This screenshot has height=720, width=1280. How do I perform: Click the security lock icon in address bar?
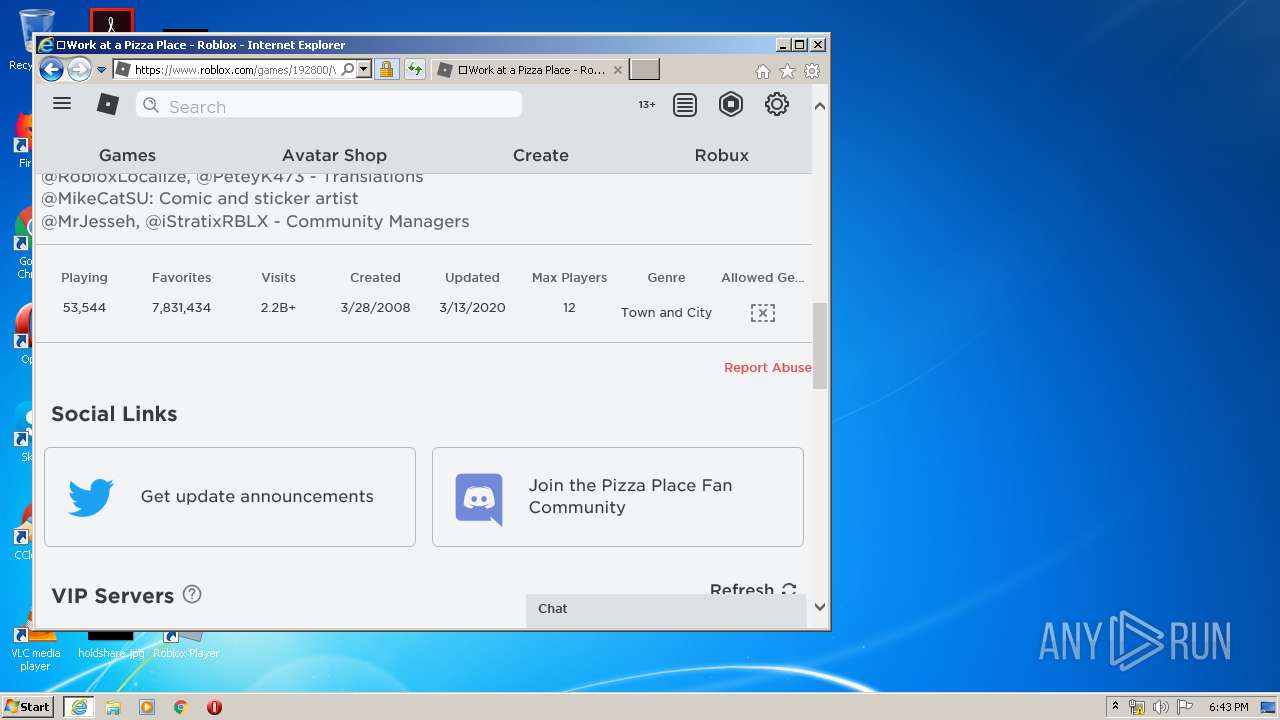(x=386, y=70)
